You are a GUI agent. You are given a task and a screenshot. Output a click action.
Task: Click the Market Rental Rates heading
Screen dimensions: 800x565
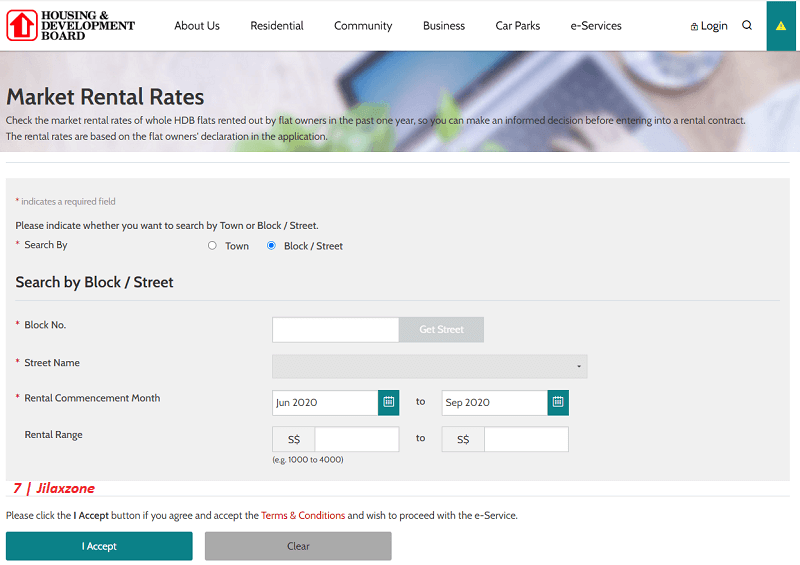105,97
